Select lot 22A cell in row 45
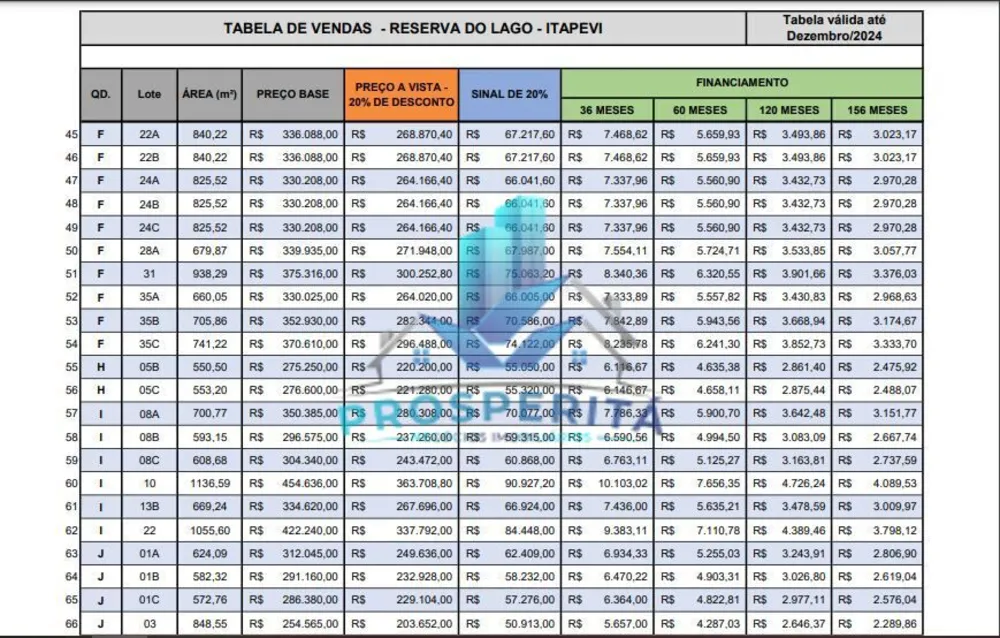 point(149,135)
